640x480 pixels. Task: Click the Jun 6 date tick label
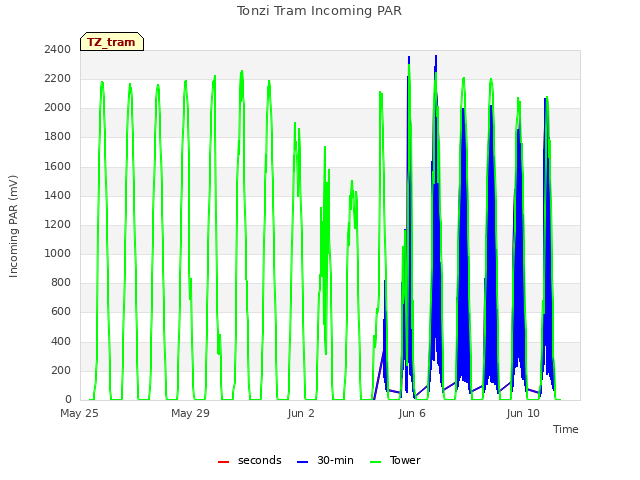(x=412, y=413)
